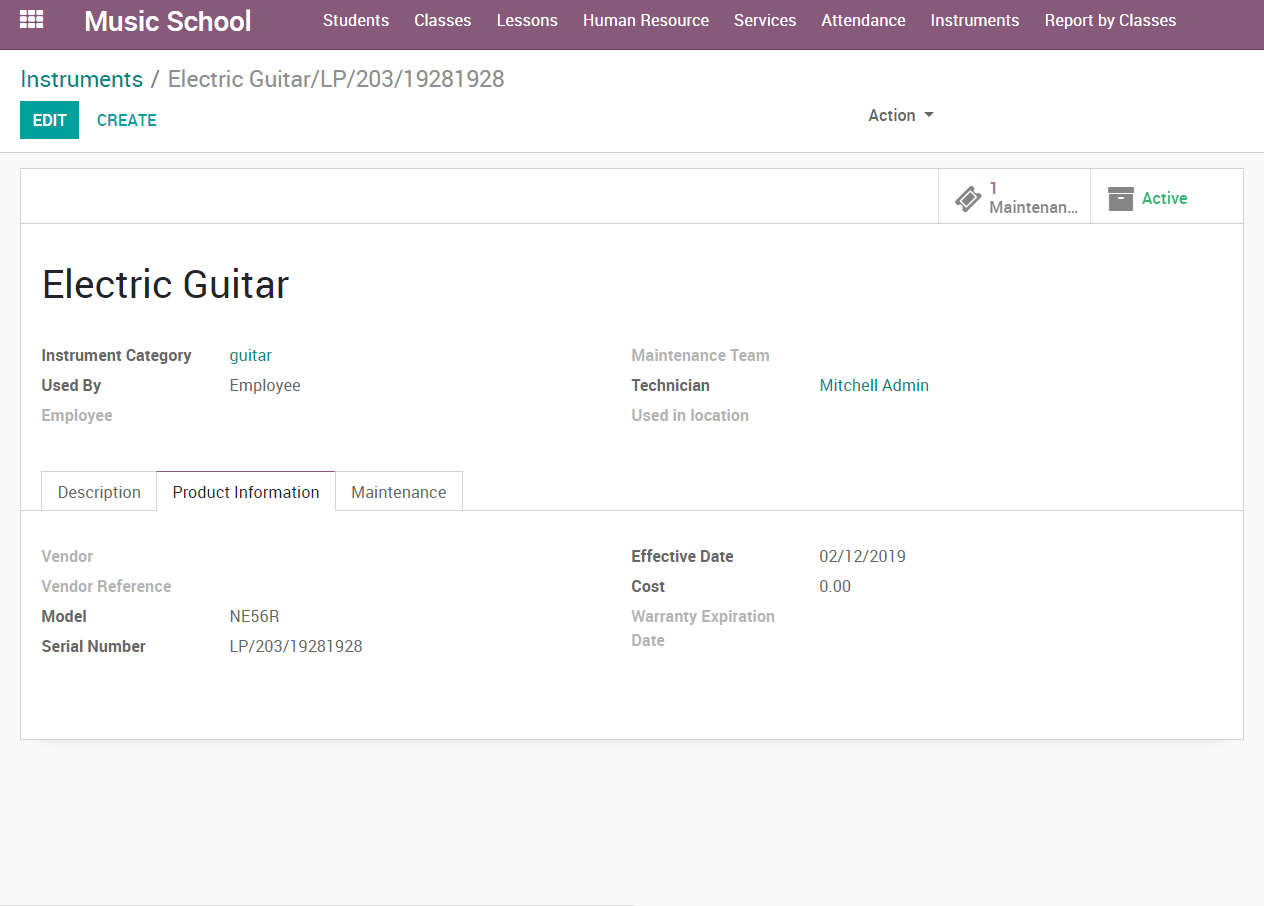Viewport: 1264px width, 906px height.
Task: Open Report by Classes menu
Action: [1110, 20]
